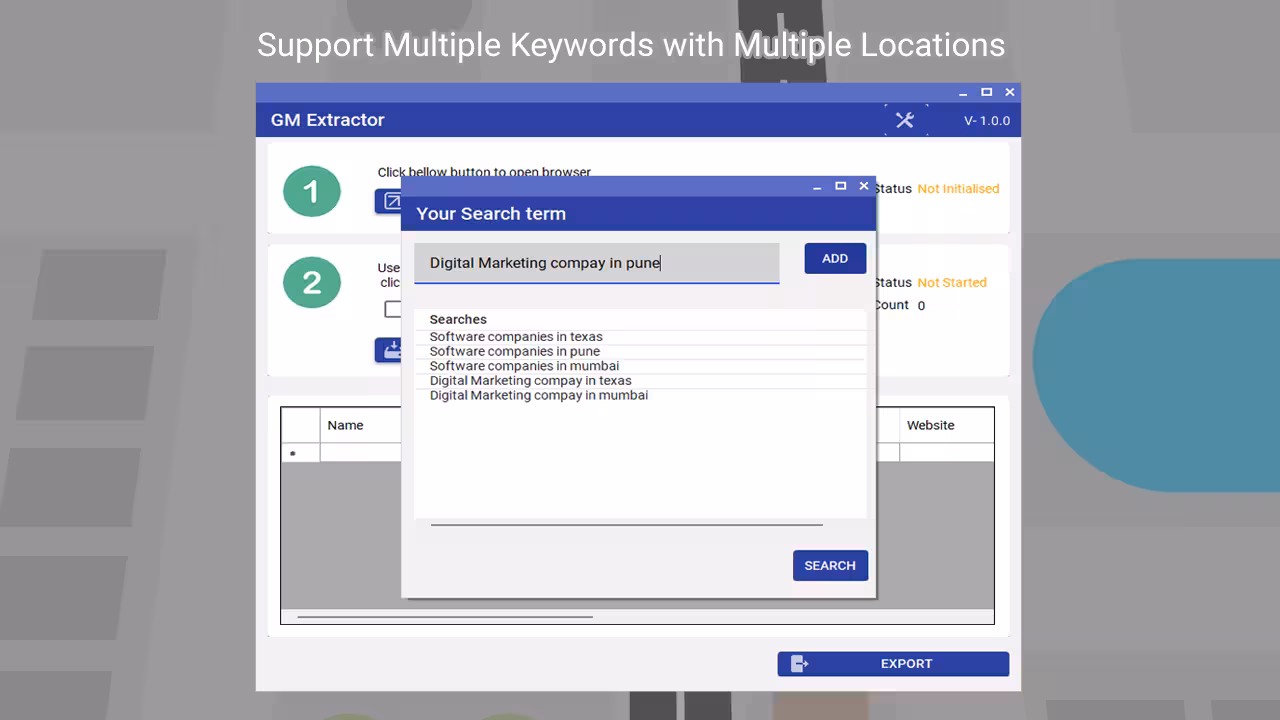Click the download icon button in step 2
This screenshot has width=1280, height=720.
click(389, 350)
